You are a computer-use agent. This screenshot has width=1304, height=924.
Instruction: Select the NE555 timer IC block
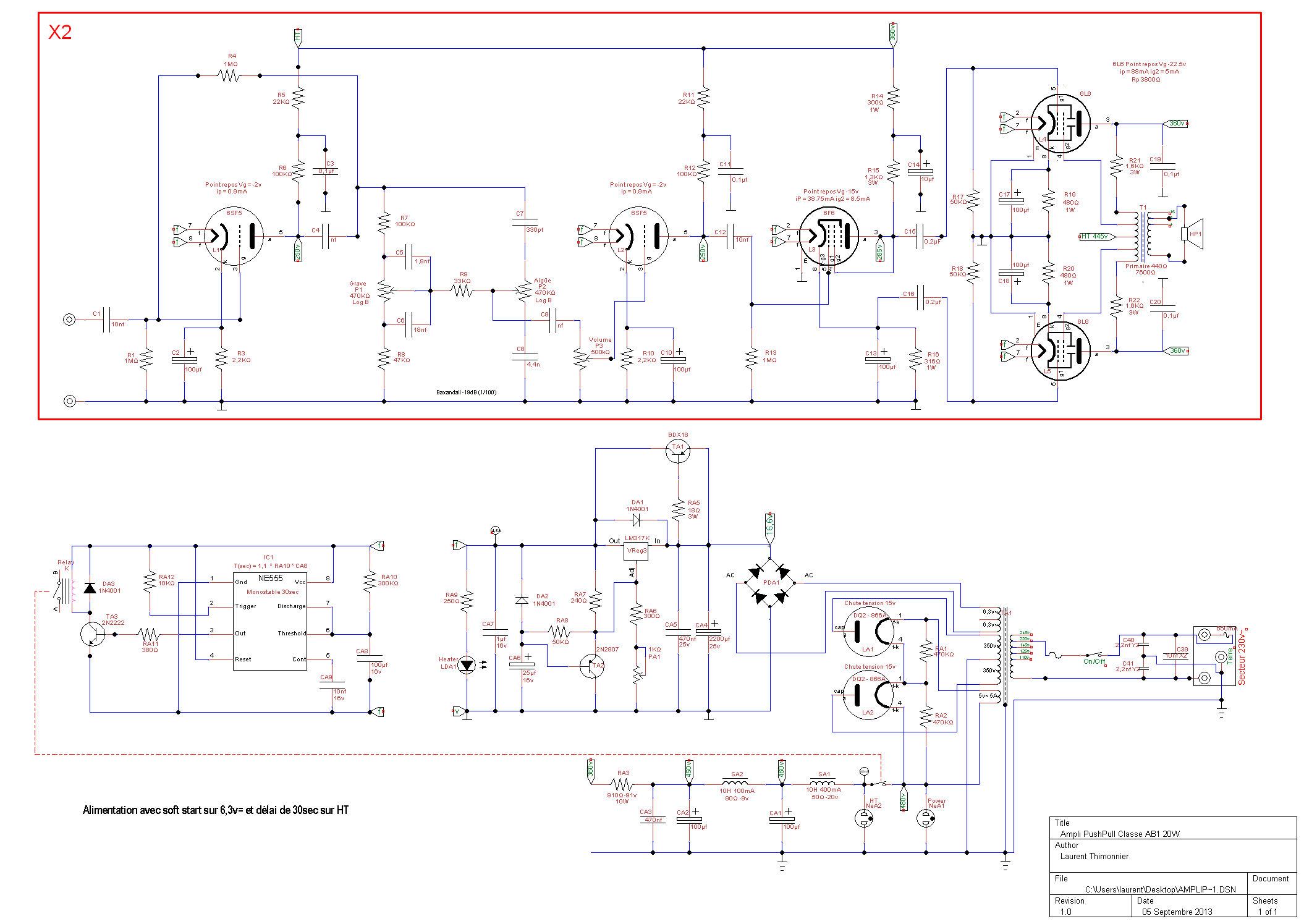pos(270,622)
